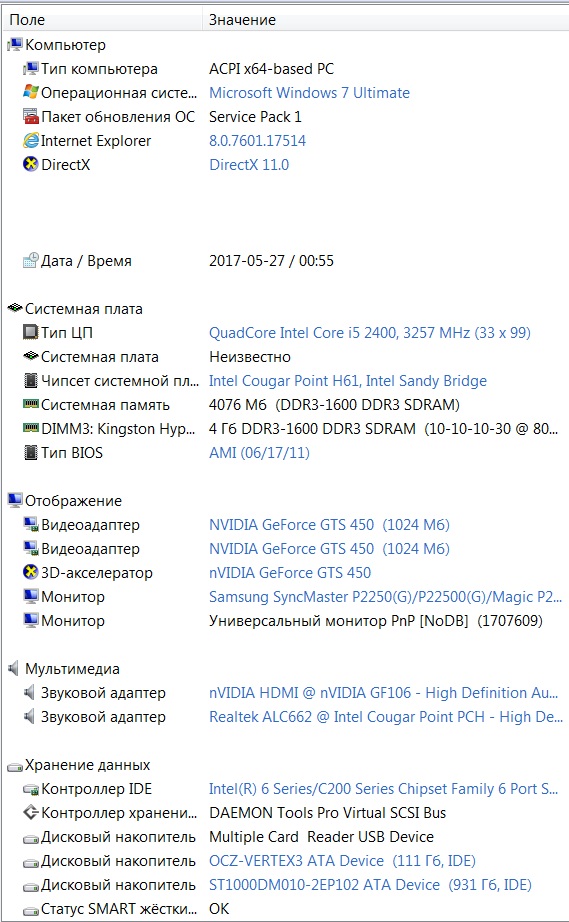Click the DirectX yellow X icon
The height and width of the screenshot is (922, 569).
31,165
